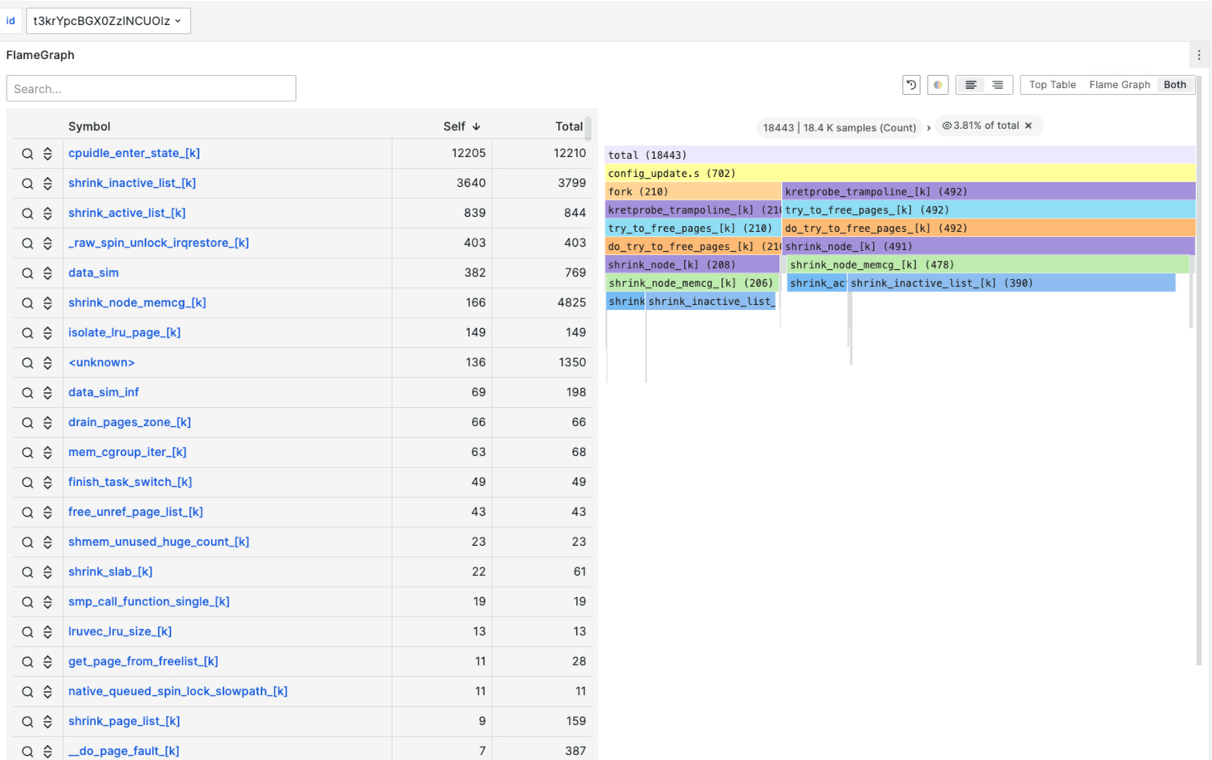Switch to left text alignment
The image size is (1212, 760).
970,85
